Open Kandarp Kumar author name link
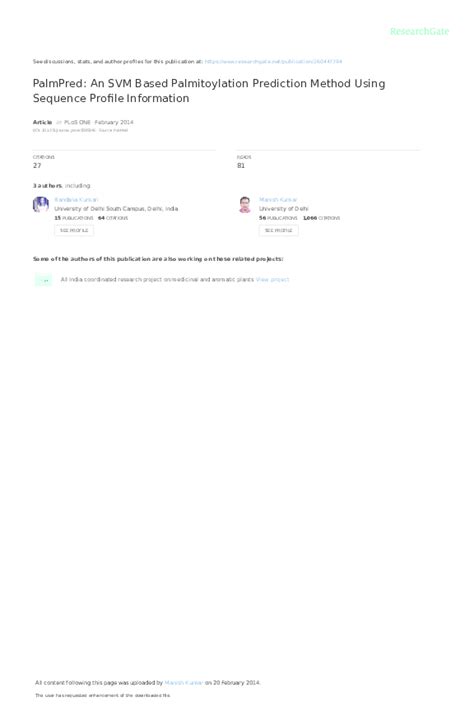The height and width of the screenshot is (711, 474). (76, 200)
